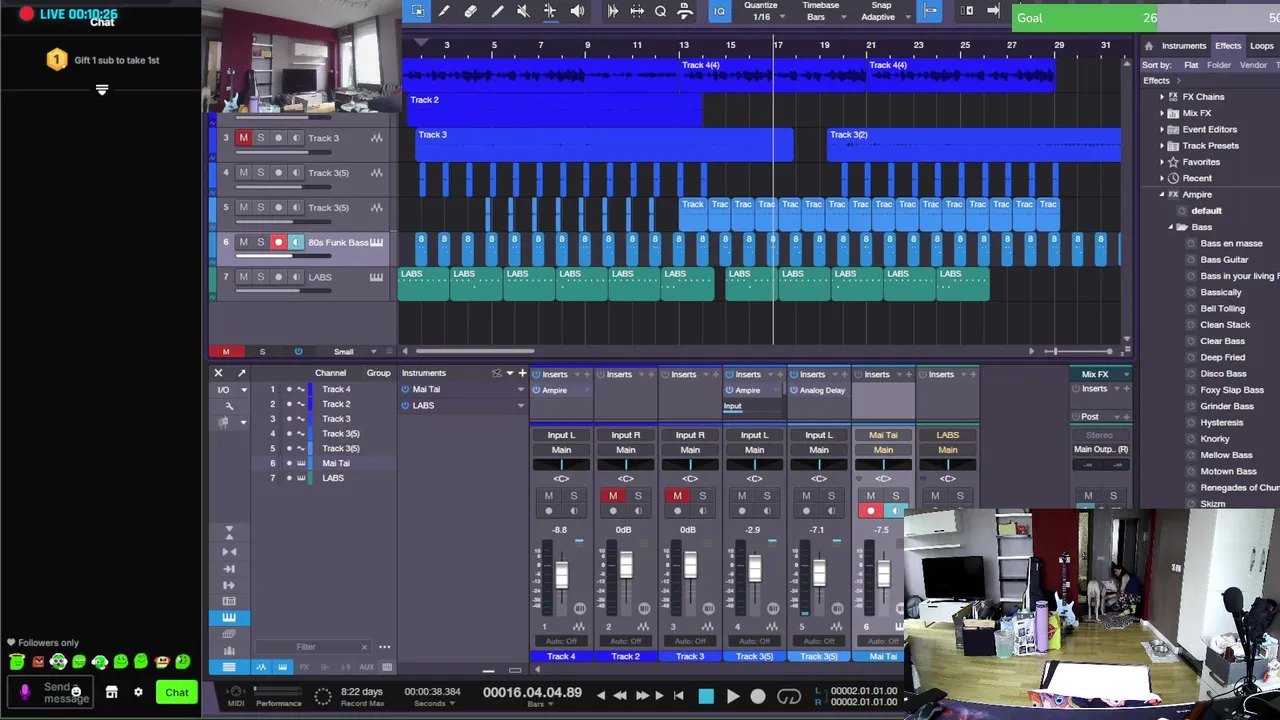
Task: Open stream chat settings gear icon
Action: 138,693
